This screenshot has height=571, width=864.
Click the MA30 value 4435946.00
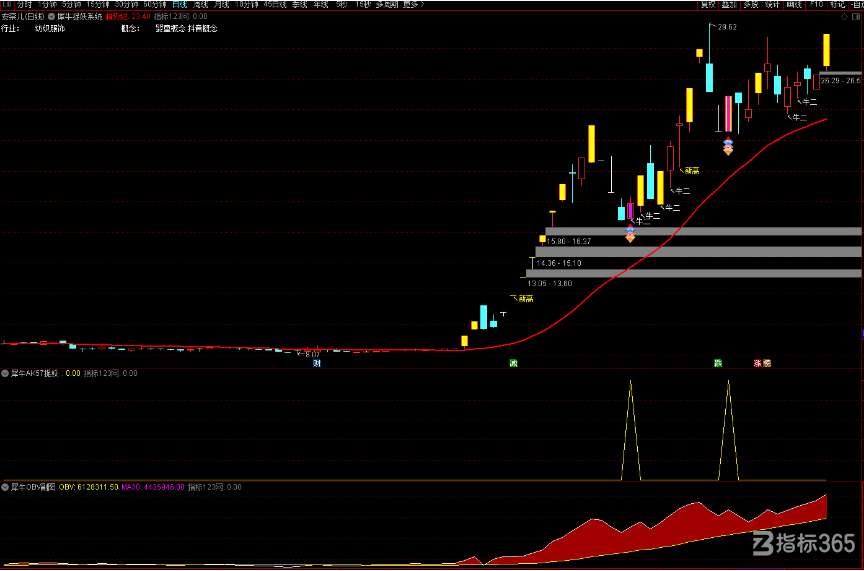[164, 487]
